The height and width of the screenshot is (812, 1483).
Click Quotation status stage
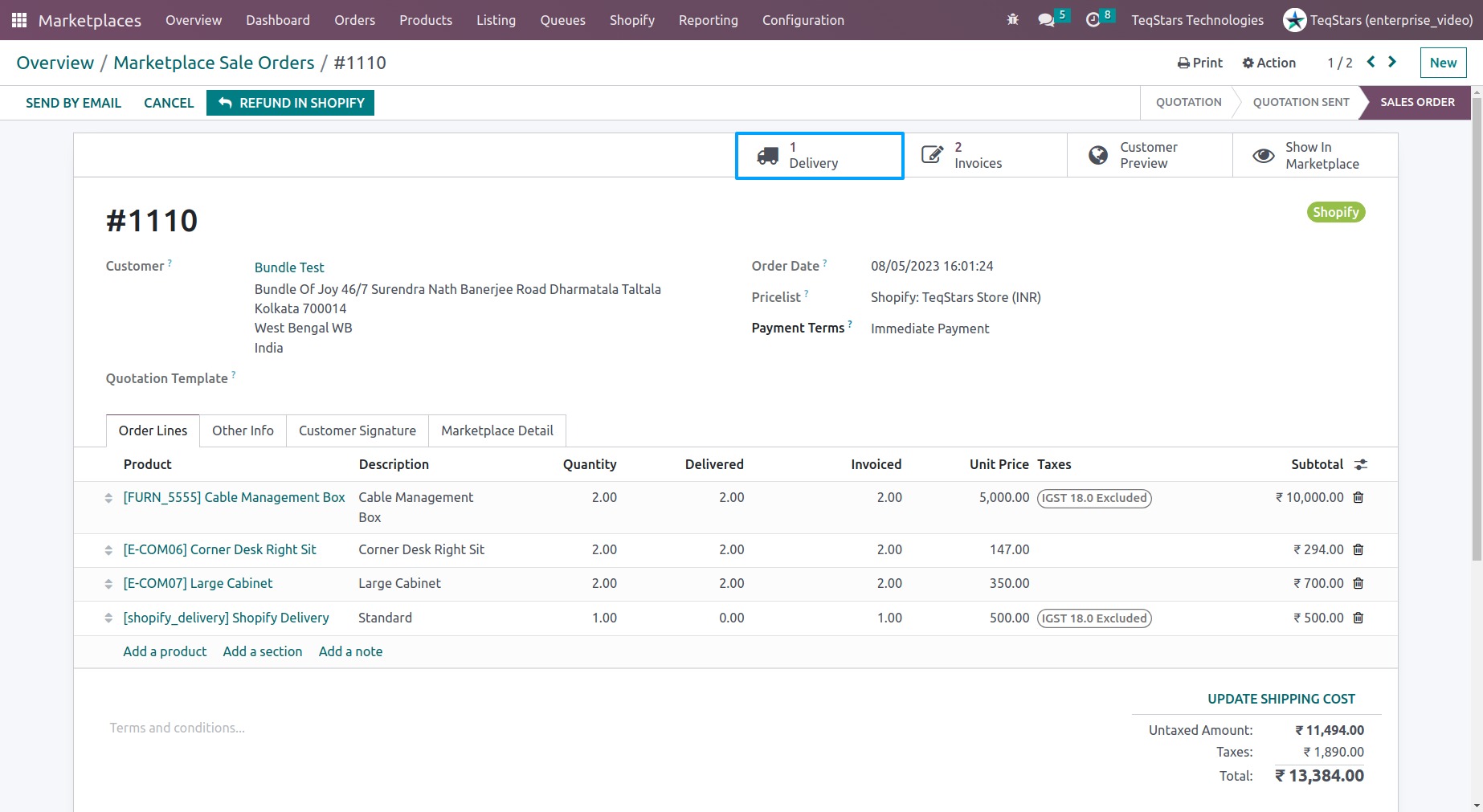point(1188,102)
